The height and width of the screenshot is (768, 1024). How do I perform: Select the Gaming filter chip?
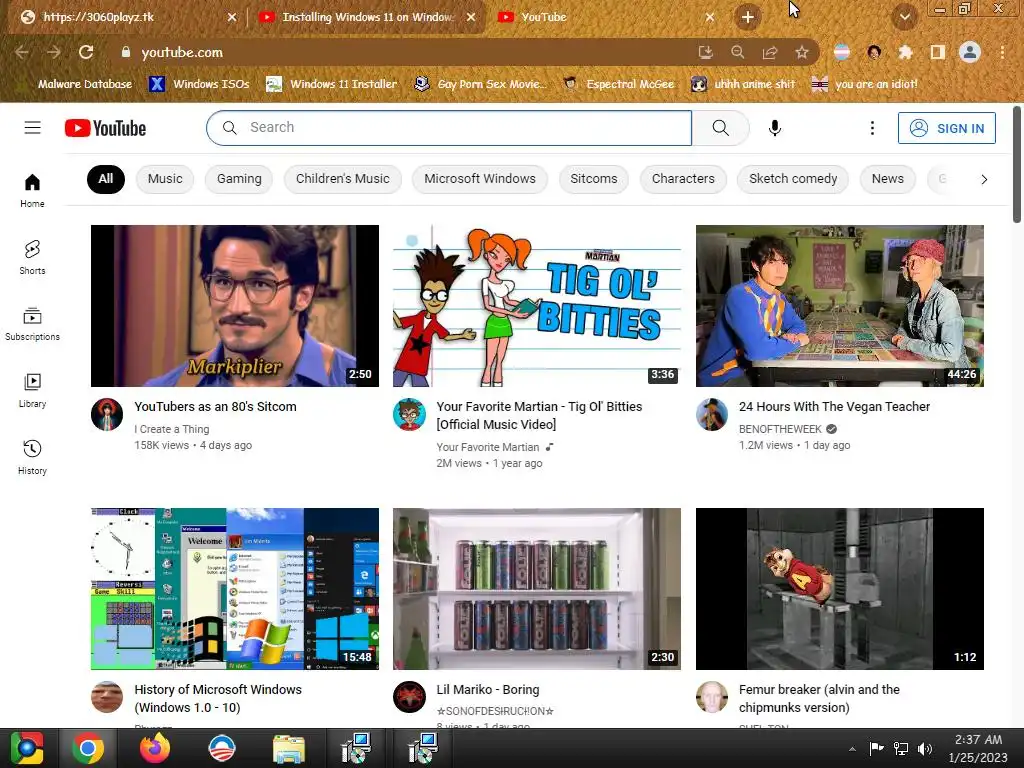click(239, 179)
